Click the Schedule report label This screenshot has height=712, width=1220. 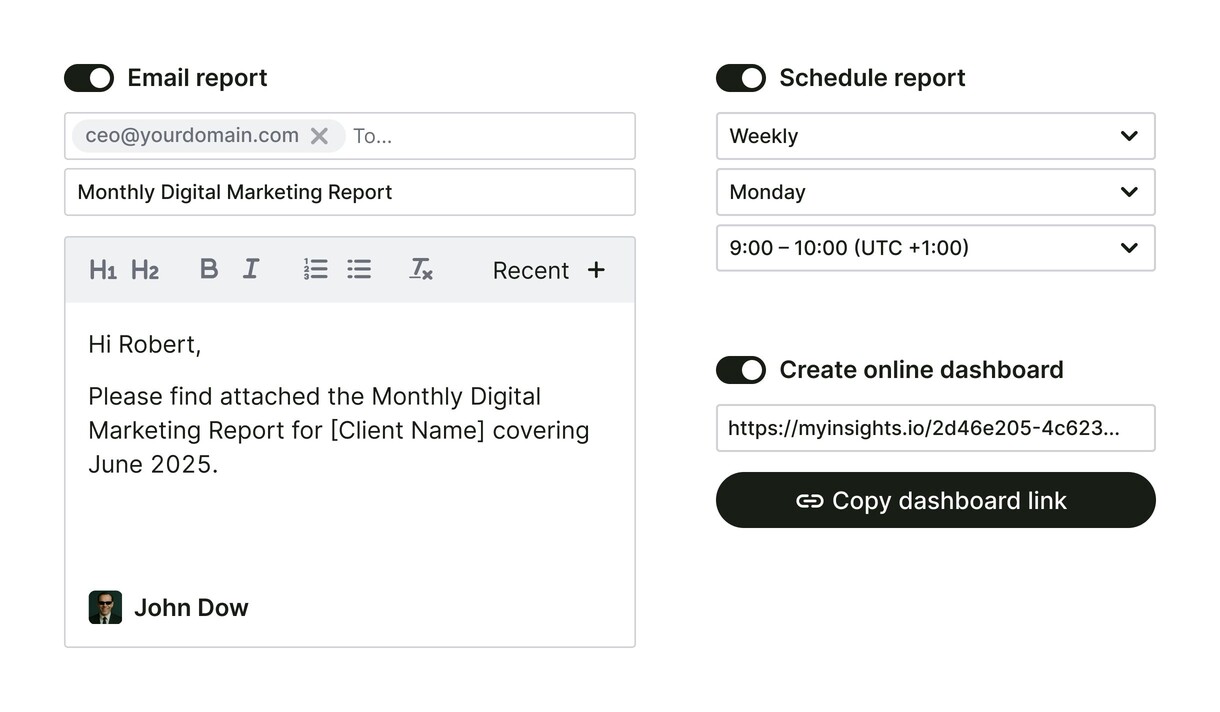(872, 78)
